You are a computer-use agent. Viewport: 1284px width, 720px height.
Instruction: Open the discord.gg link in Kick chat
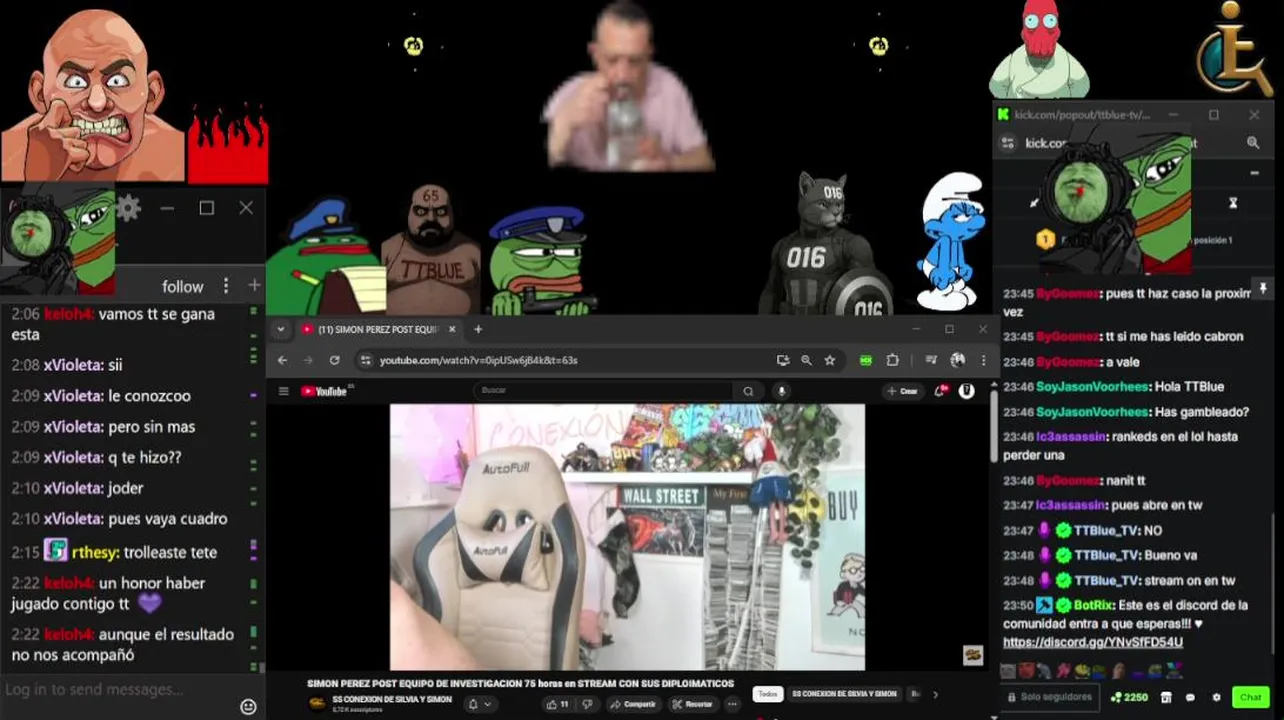pyautogui.click(x=1093, y=642)
